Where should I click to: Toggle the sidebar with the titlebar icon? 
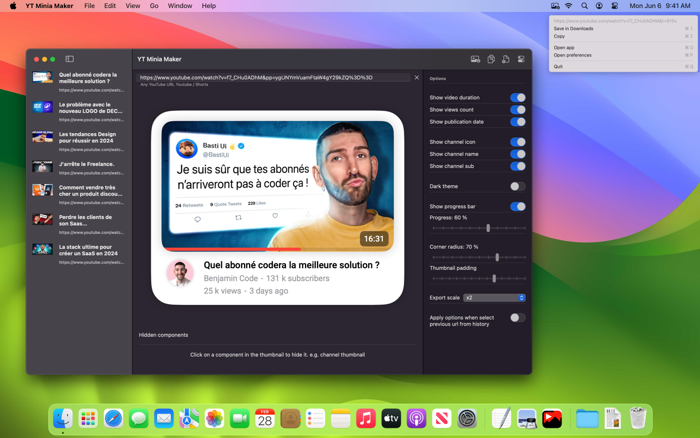69,59
